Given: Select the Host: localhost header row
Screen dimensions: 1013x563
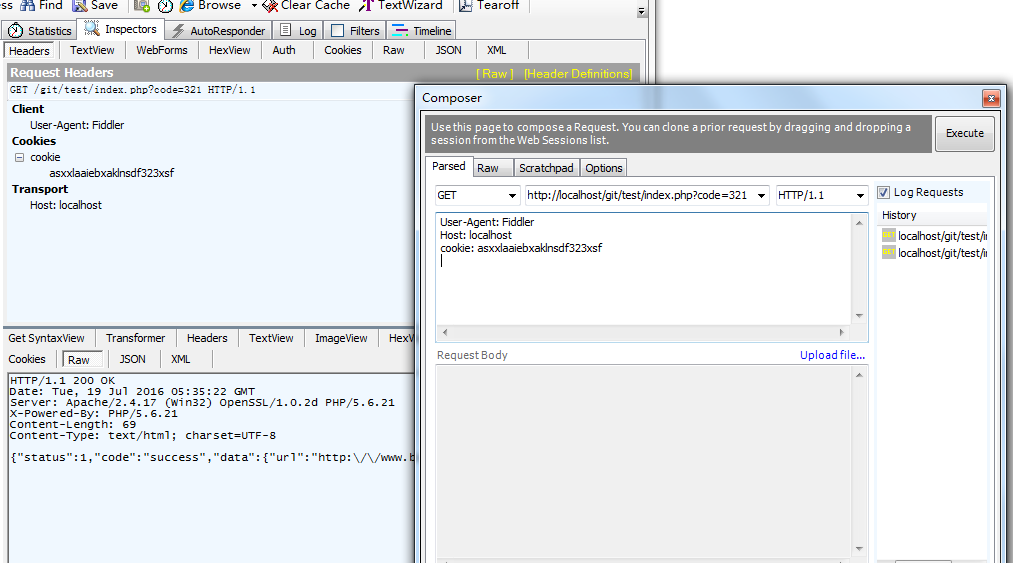Looking at the screenshot, I should (x=66, y=205).
